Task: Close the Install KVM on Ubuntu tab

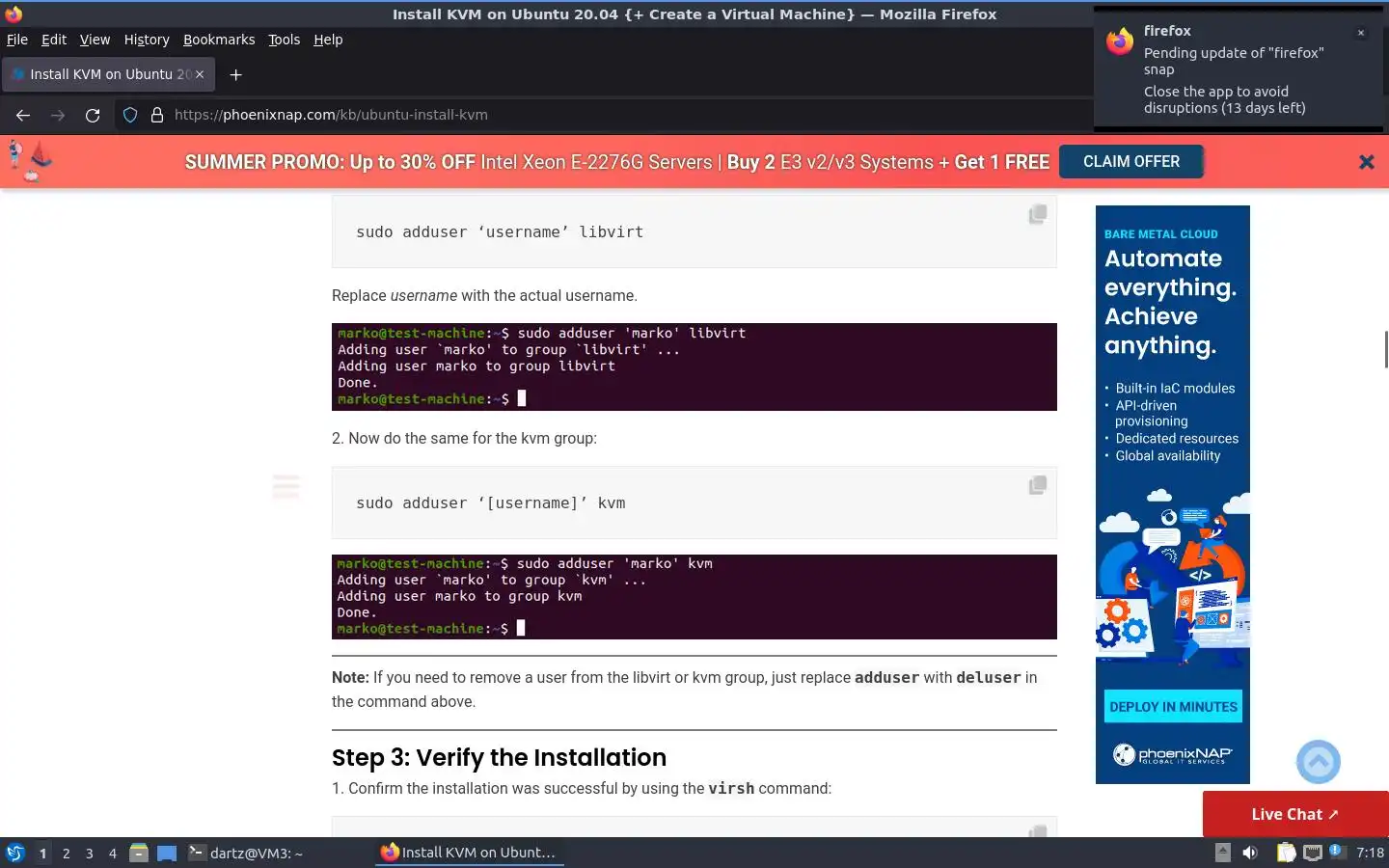Action: pos(200,74)
